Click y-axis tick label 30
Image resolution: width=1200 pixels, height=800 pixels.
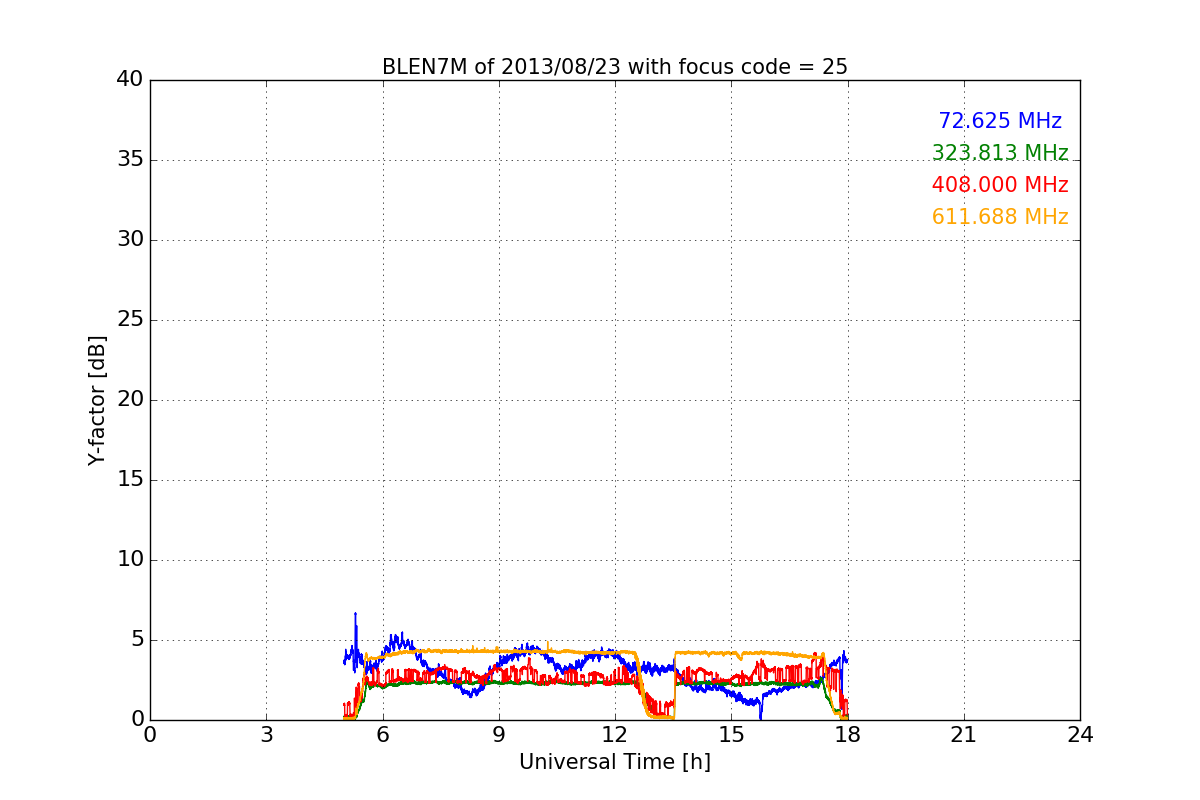click(130, 240)
